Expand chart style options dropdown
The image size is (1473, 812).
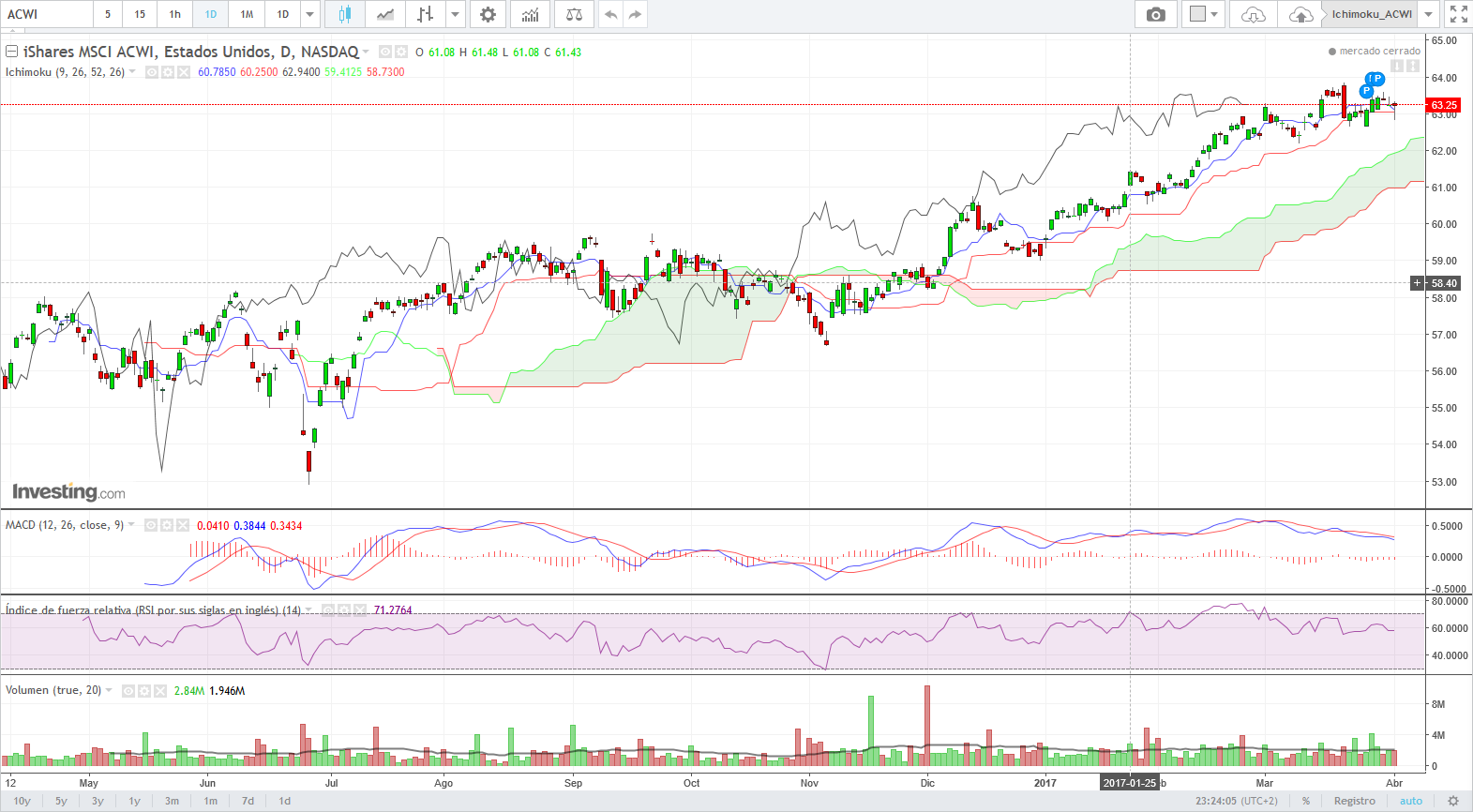click(456, 14)
